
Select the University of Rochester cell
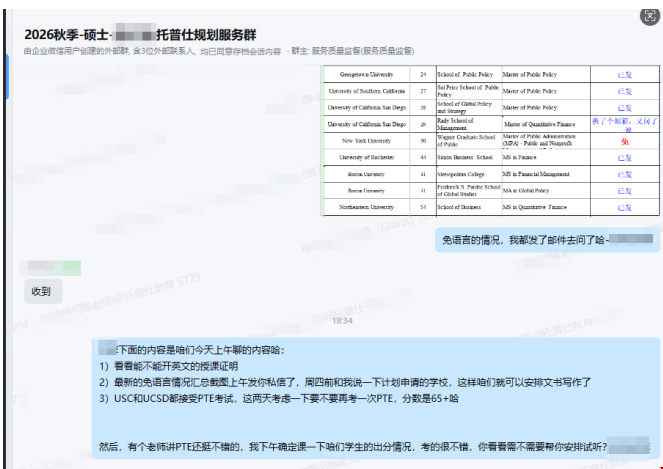367,157
